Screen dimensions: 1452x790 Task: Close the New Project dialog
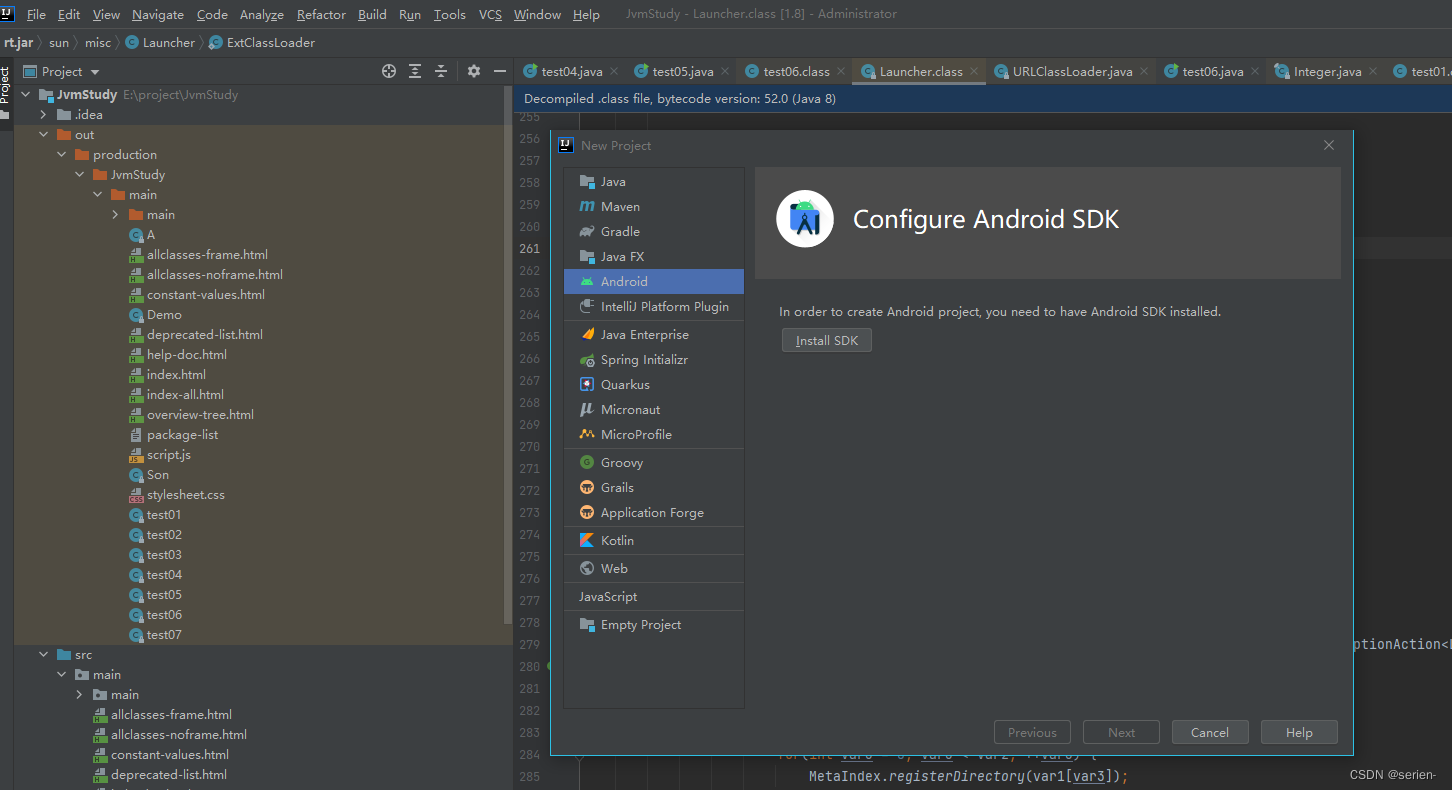pyautogui.click(x=1329, y=145)
